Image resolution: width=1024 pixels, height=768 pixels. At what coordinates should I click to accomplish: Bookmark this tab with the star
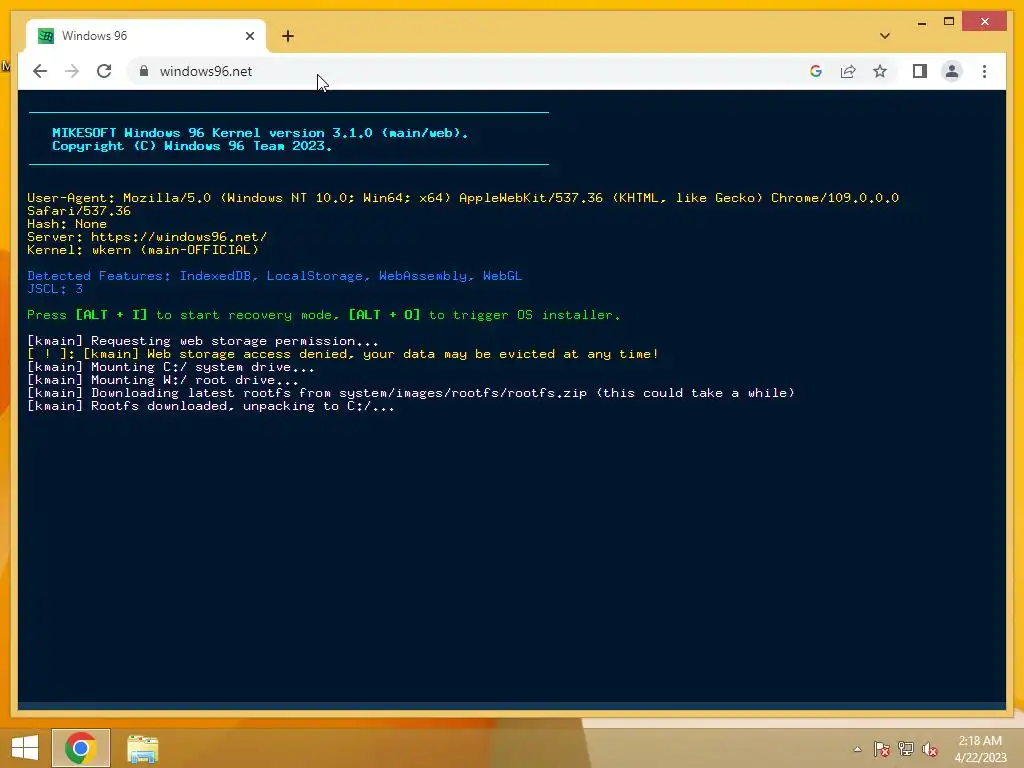[x=880, y=71]
